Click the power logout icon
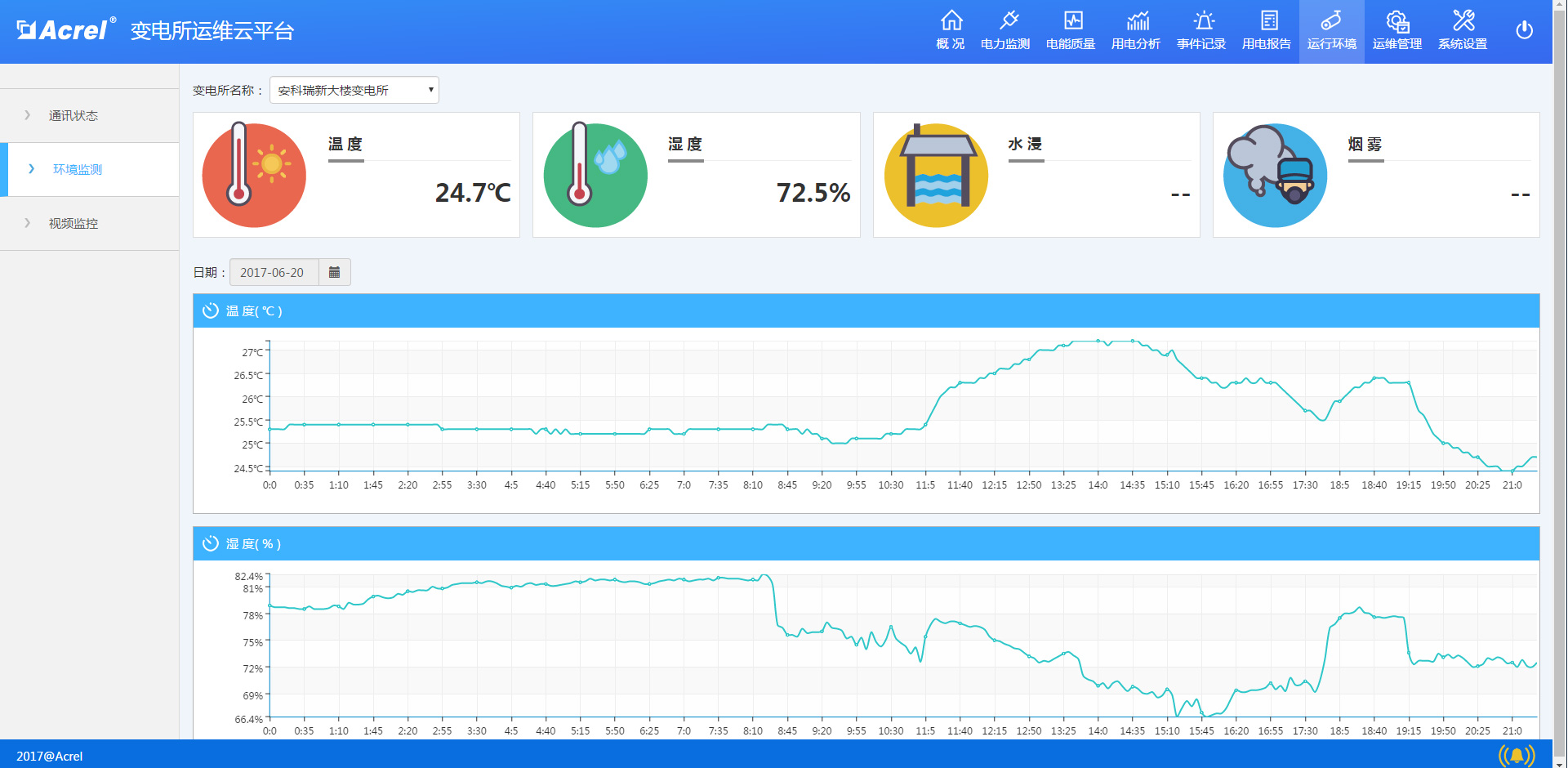 1524,30
